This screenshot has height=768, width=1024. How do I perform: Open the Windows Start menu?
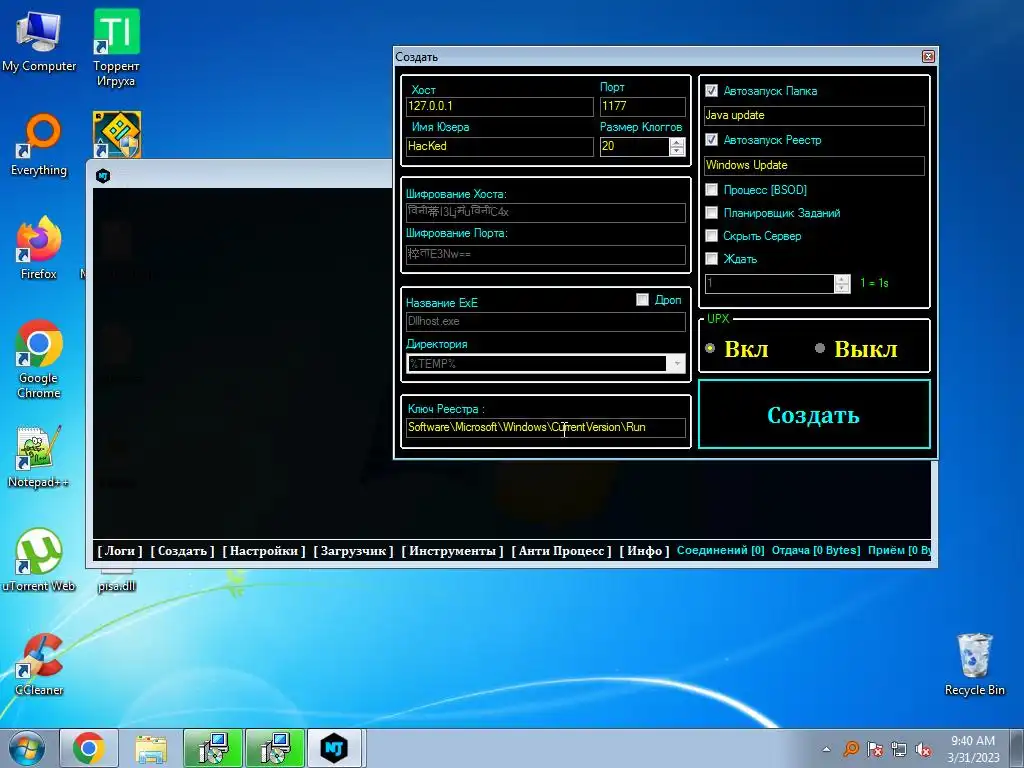(x=27, y=748)
